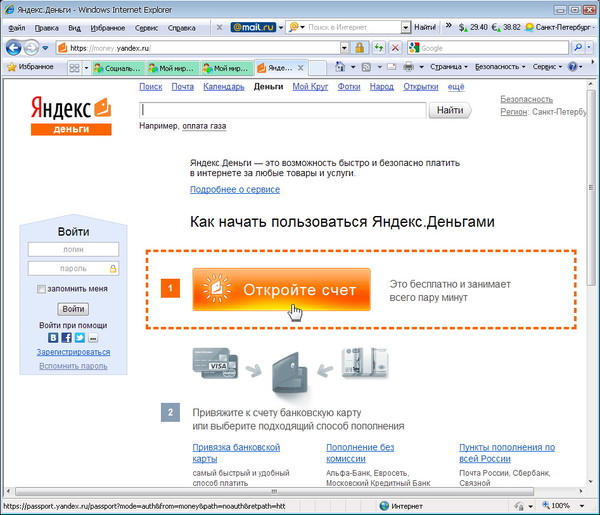
Task: Open the Избранное menu in menu bar
Action: (x=108, y=28)
